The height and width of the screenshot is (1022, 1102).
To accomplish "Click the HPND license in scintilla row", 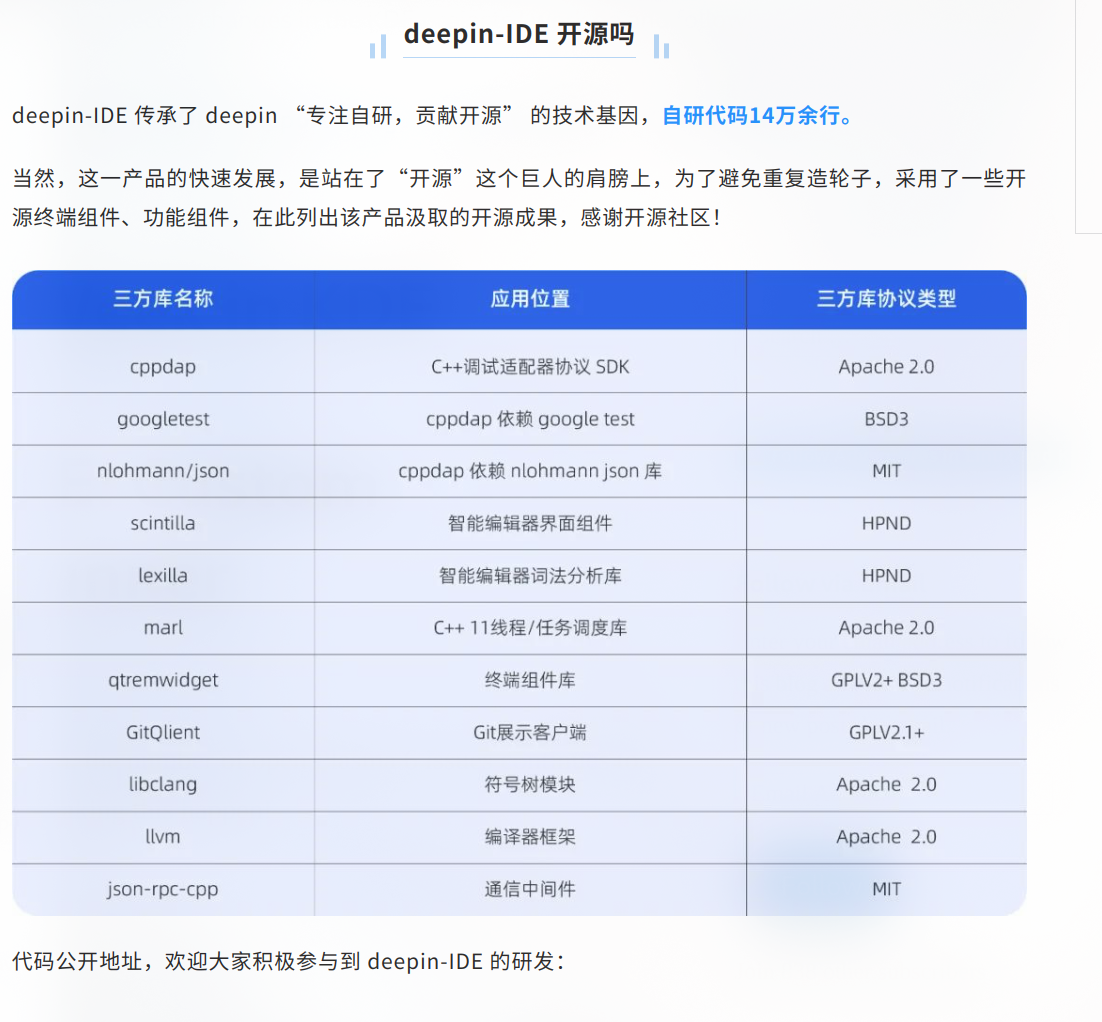I will click(x=886, y=523).
